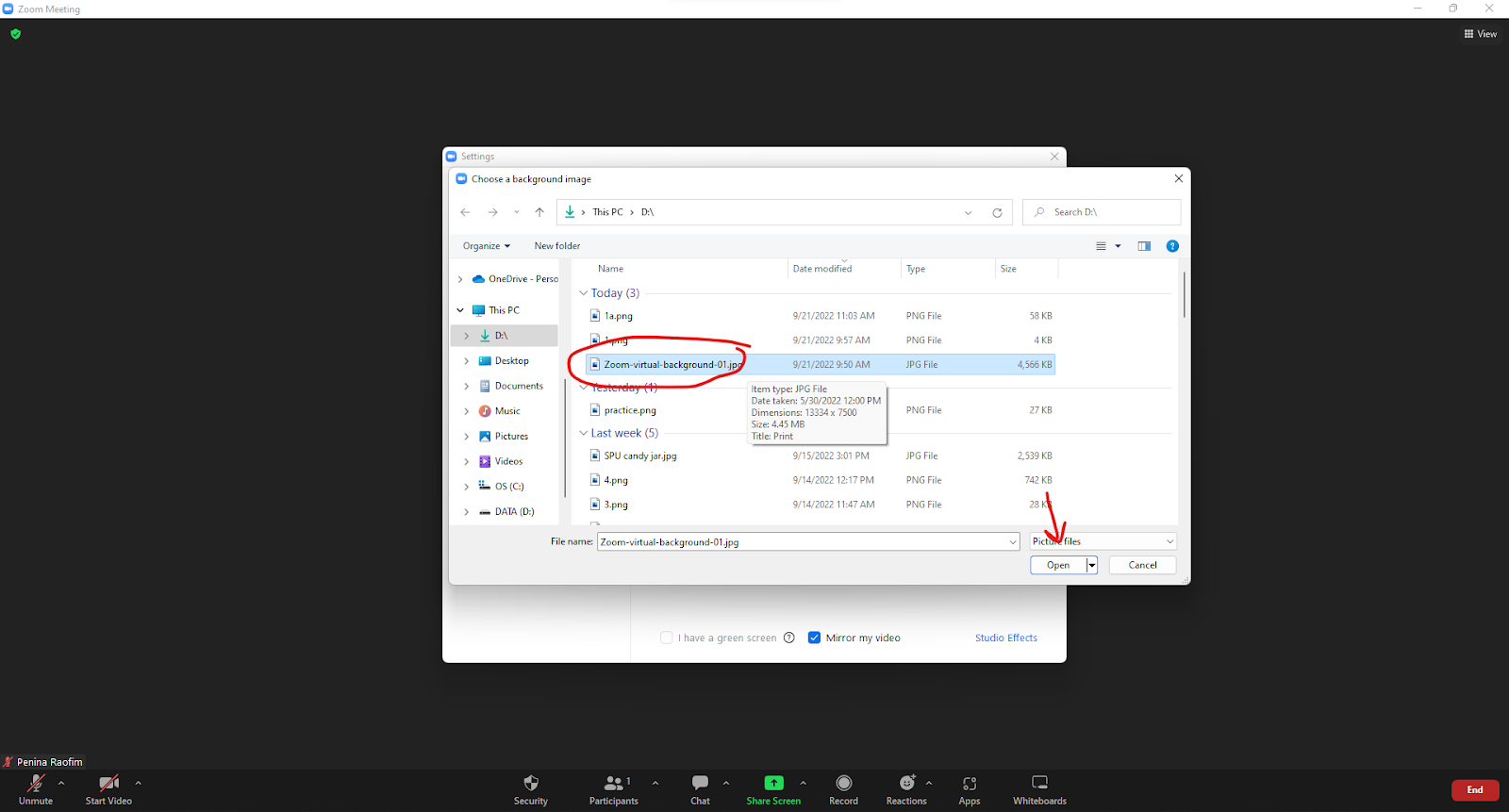Viewport: 1509px width, 812px height.
Task: Click the green encryption shield icon
Action: click(15, 34)
